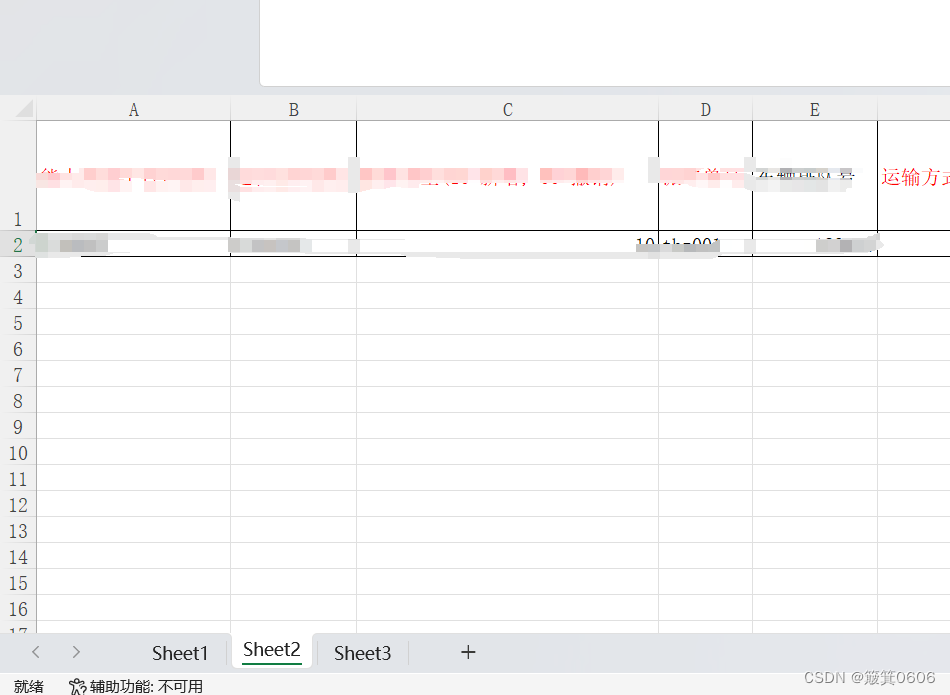Select row 14 header

18,557
